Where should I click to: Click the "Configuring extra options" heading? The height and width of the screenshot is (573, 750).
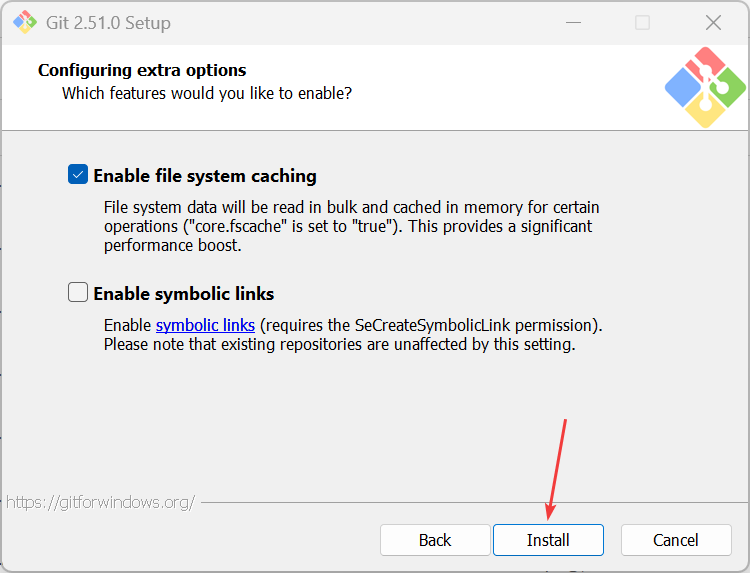click(x=142, y=70)
